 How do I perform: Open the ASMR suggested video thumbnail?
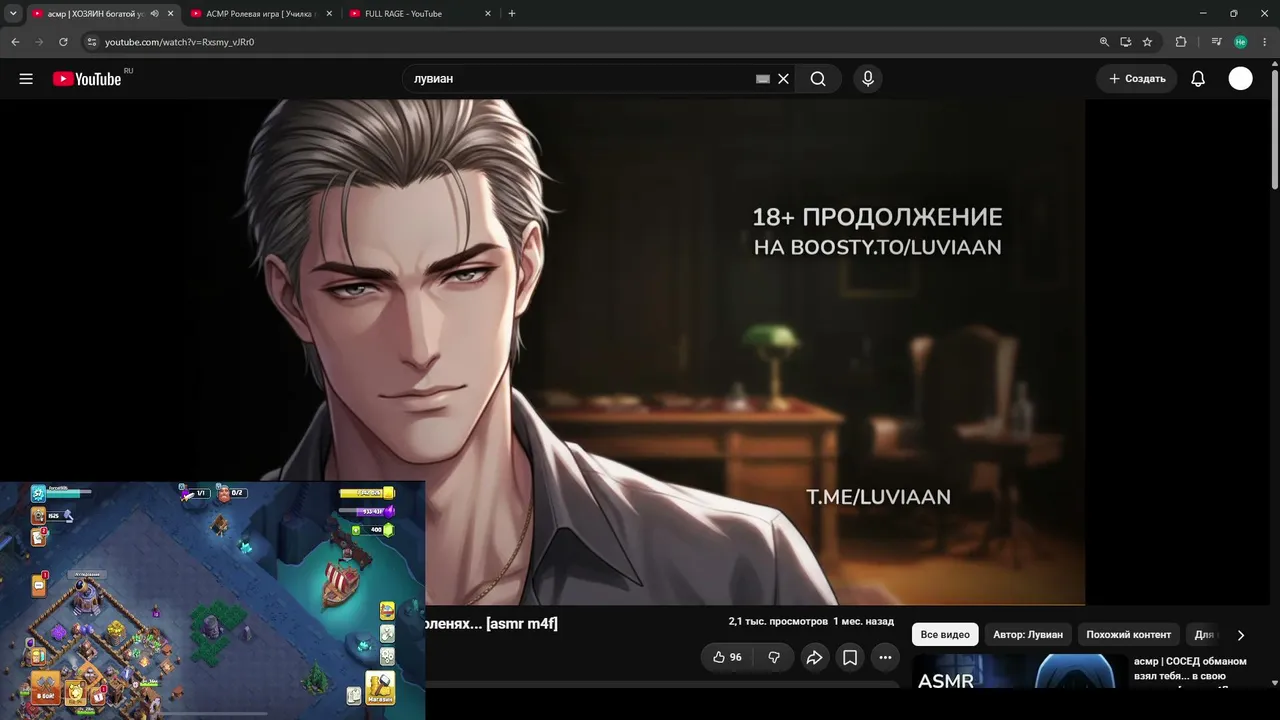pos(1020,671)
